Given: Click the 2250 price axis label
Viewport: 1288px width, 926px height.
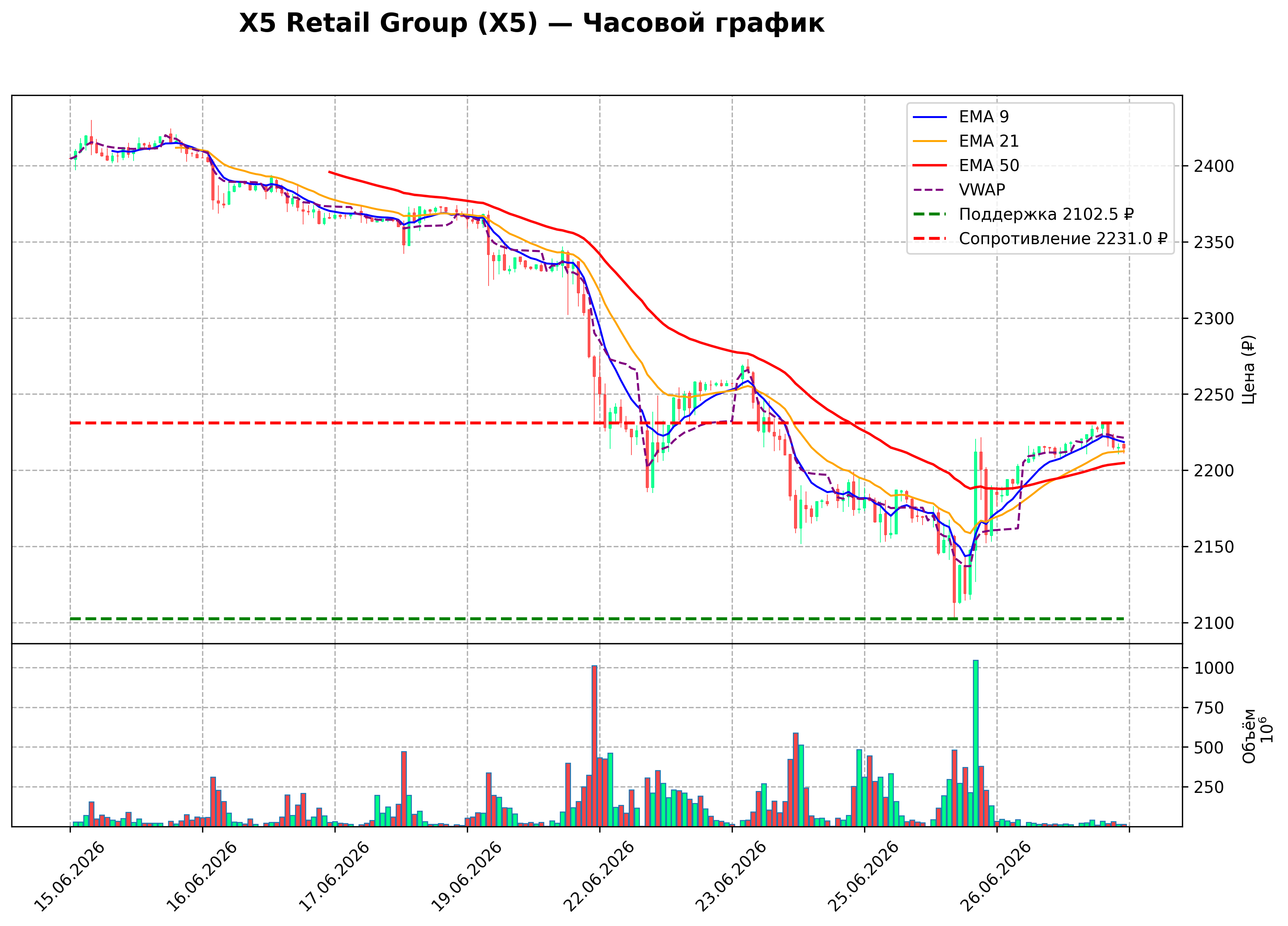Looking at the screenshot, I should (x=1214, y=395).
